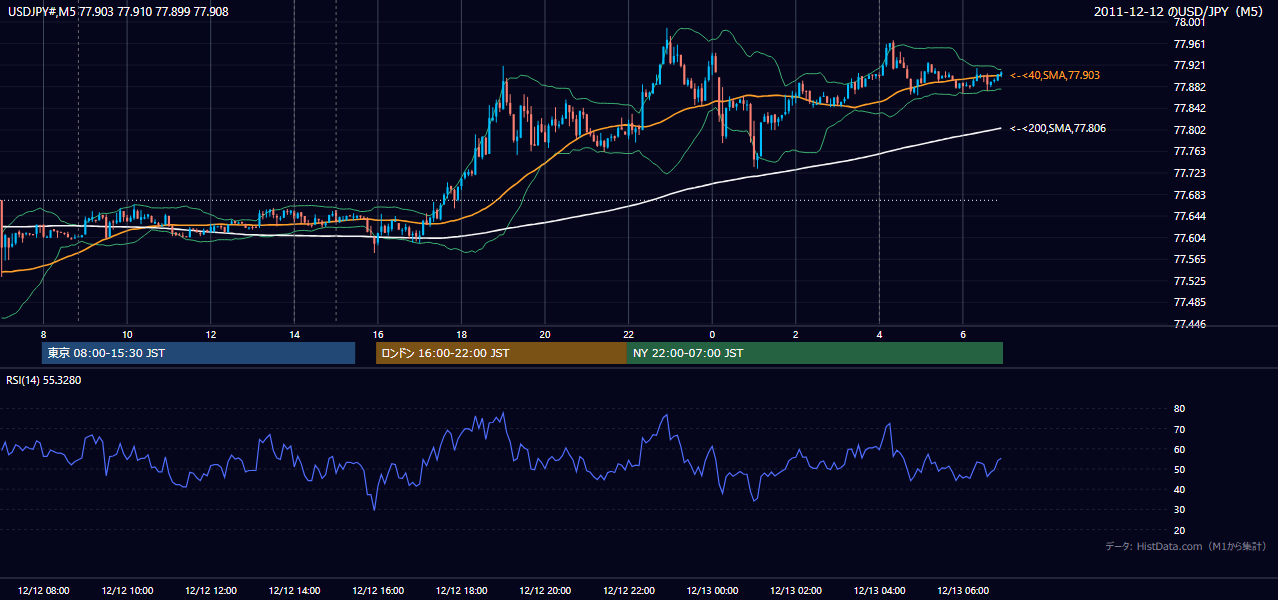Click price axis value 77.723
This screenshot has height=600, width=1278.
[1189, 173]
